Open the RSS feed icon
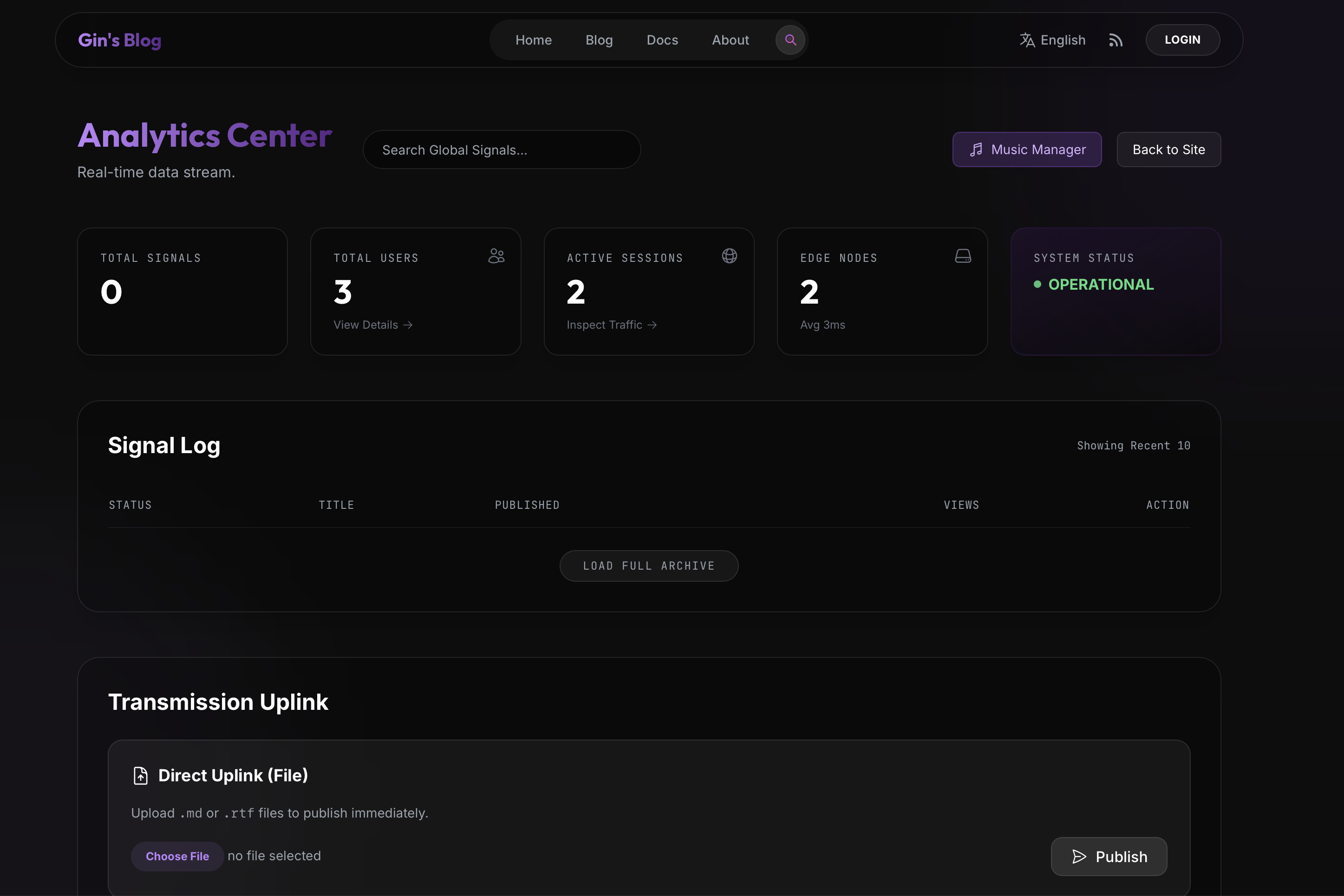Image resolution: width=1344 pixels, height=896 pixels. (x=1116, y=40)
